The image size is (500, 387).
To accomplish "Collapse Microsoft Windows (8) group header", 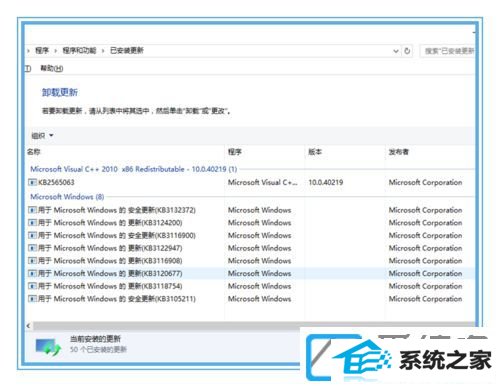I will pyautogui.click(x=67, y=197).
